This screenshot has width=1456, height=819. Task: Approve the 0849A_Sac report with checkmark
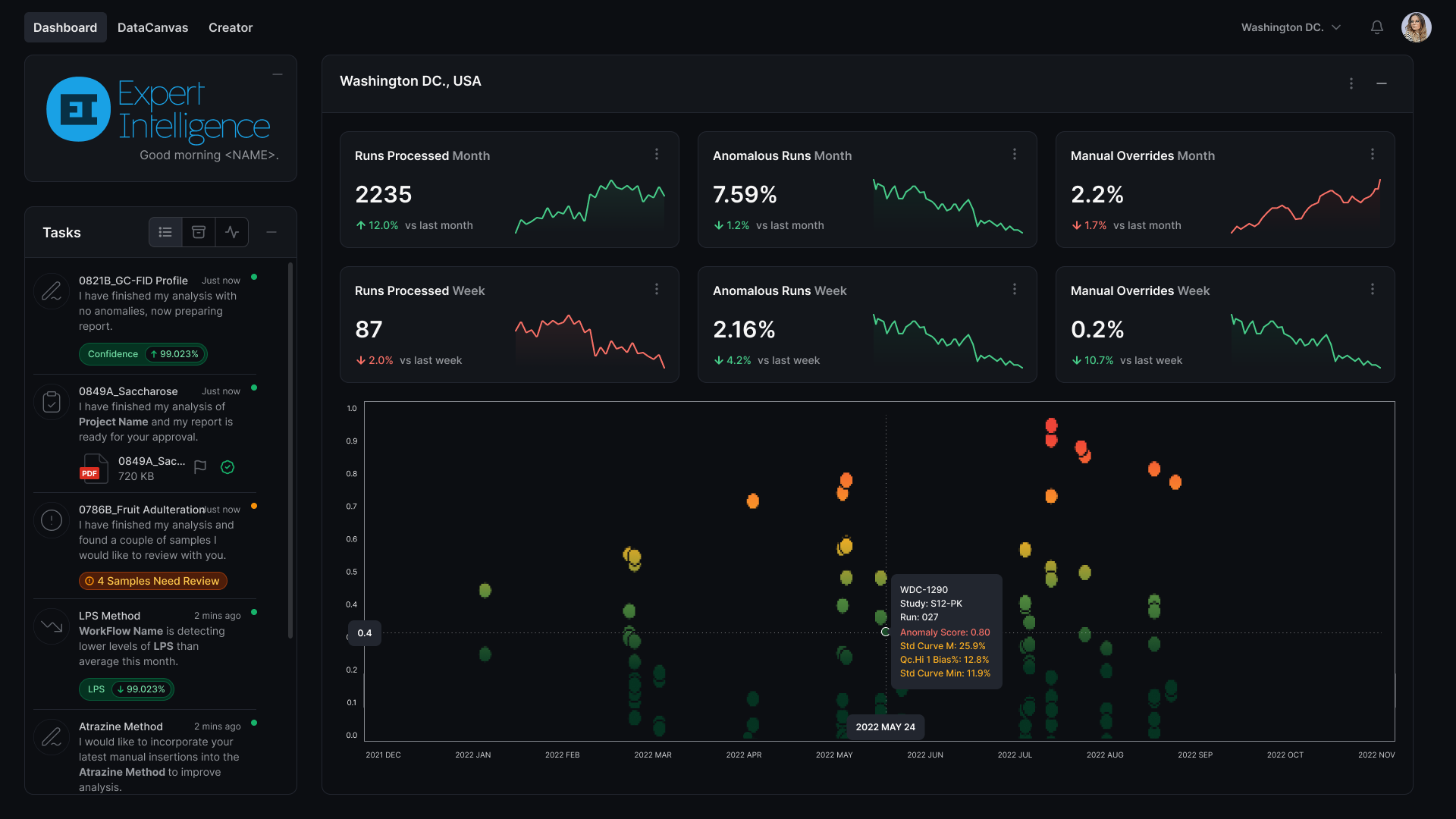tap(227, 467)
